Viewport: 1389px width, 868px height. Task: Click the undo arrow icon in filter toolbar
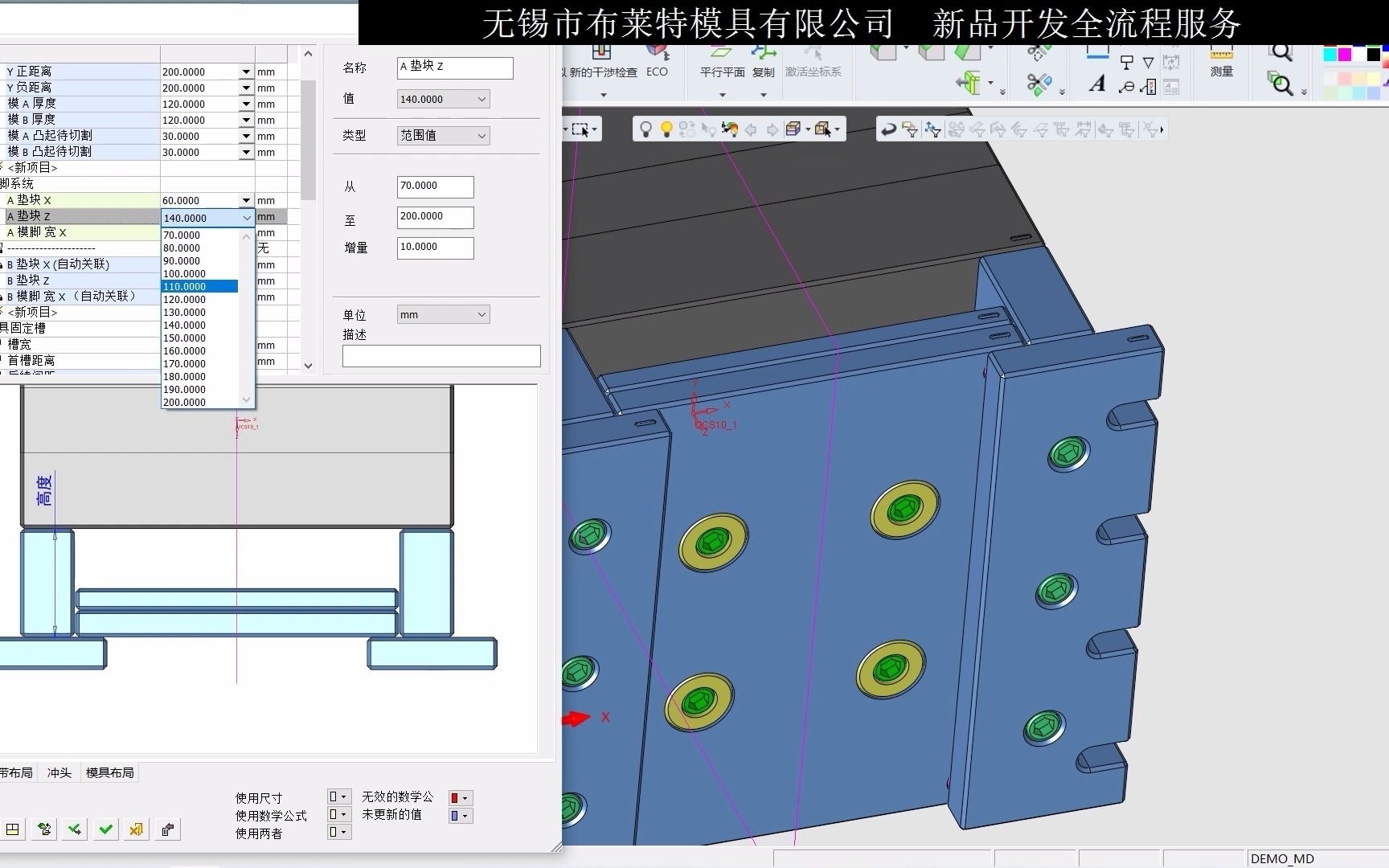[x=888, y=129]
